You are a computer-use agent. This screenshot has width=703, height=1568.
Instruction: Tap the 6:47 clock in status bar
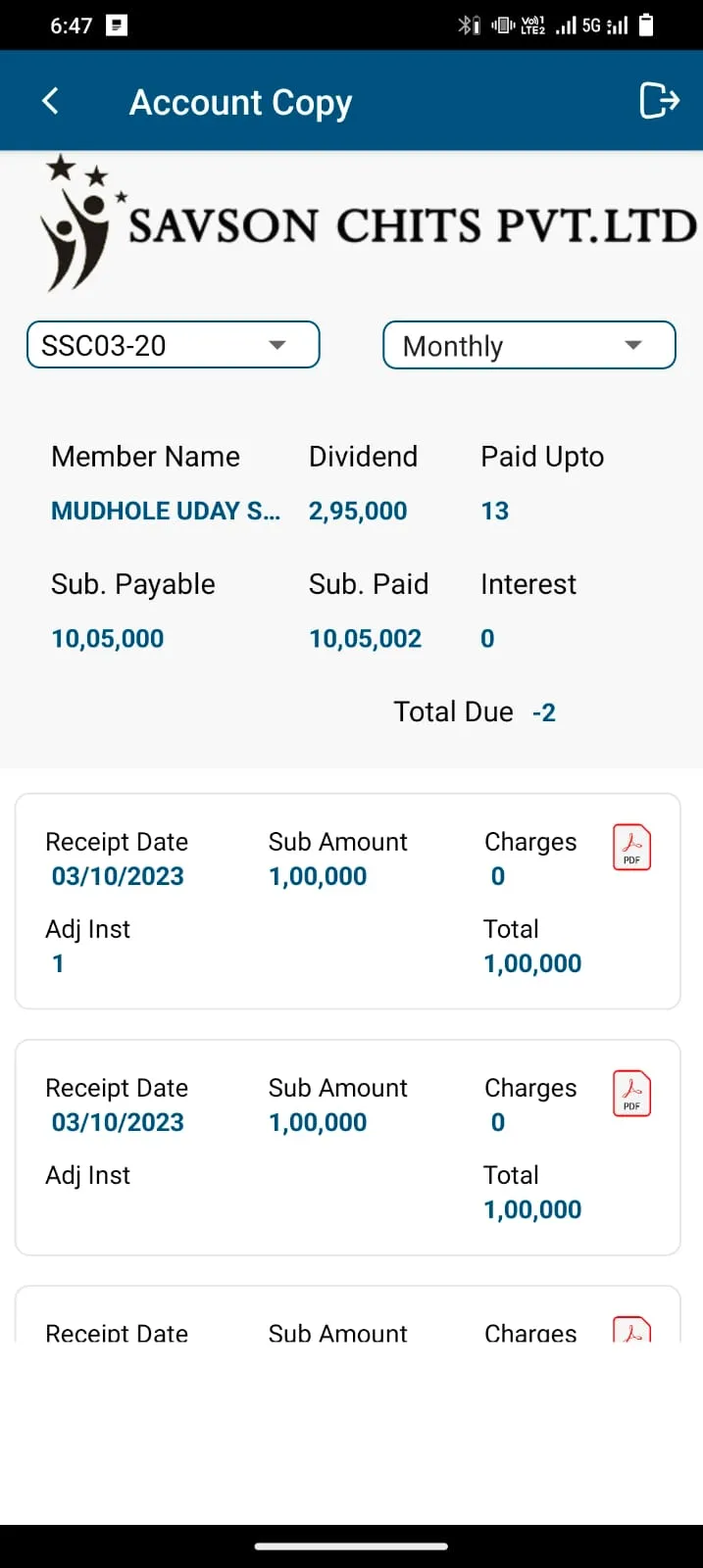(71, 25)
